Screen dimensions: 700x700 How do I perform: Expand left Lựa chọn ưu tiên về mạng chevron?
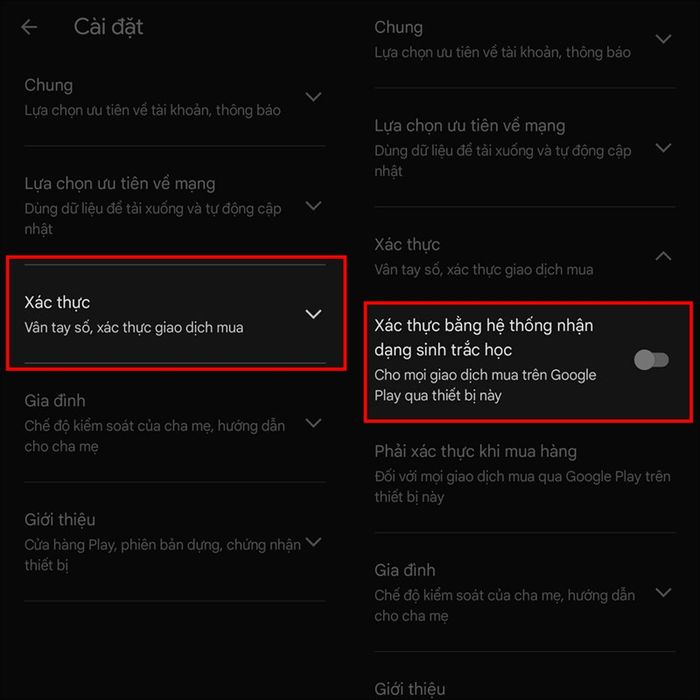pyautogui.click(x=313, y=205)
